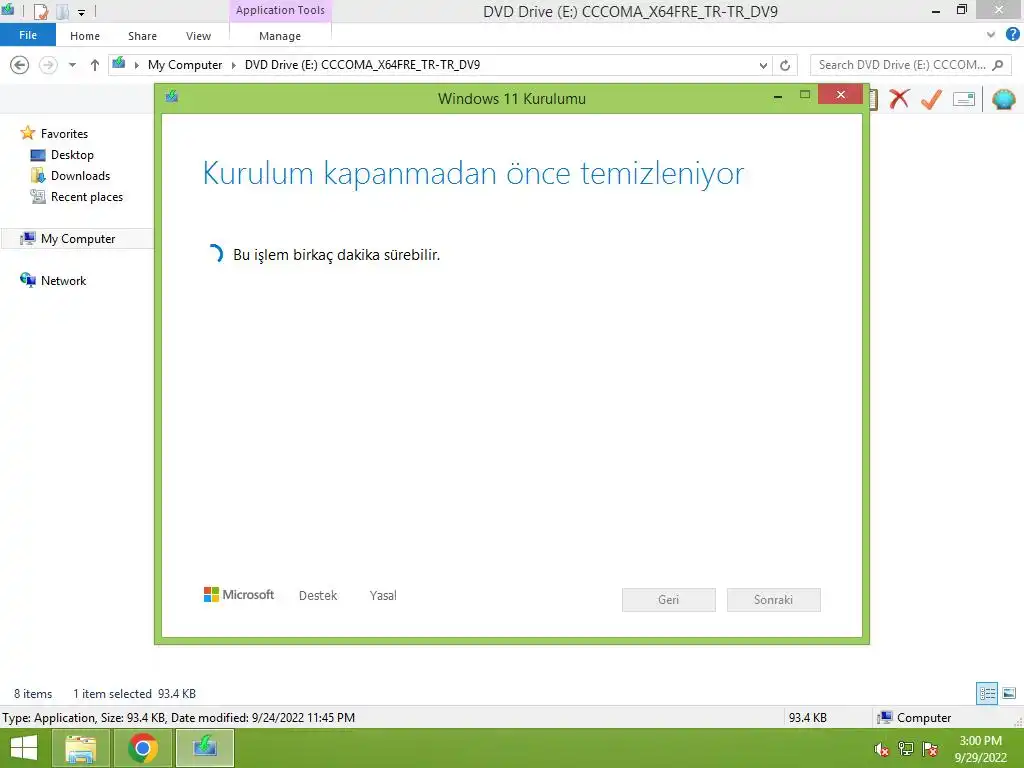
Task: Open the Customize Quick Access Toolbar dropdown
Action: pyautogui.click(x=82, y=12)
